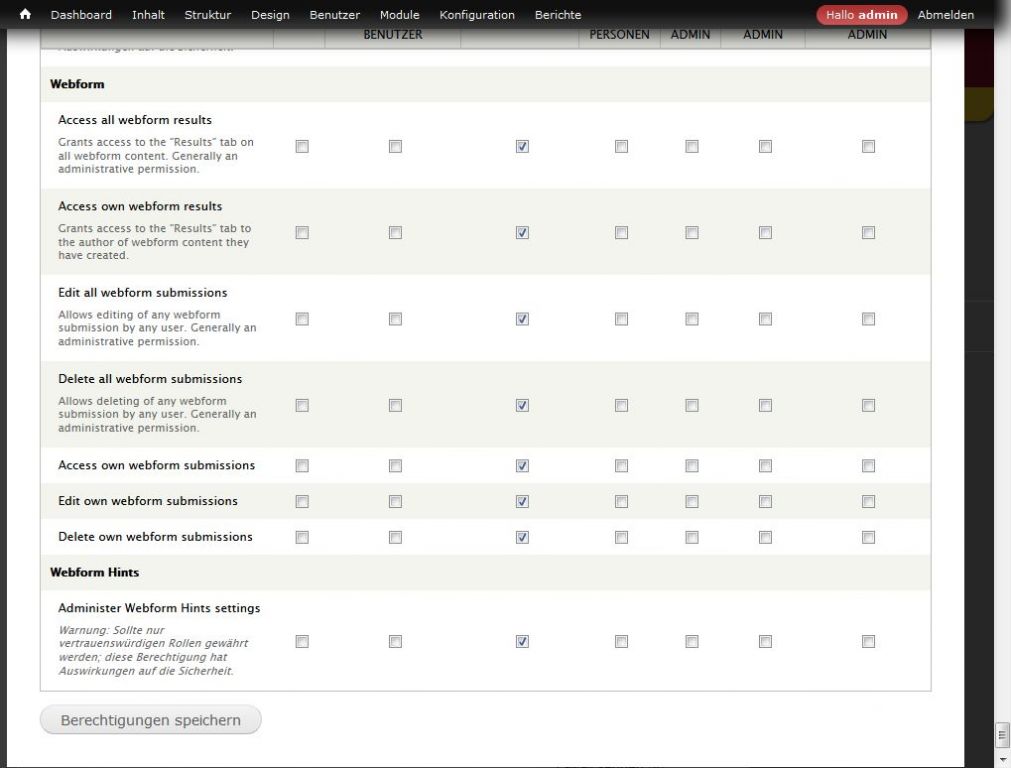Check BENUTZER box for Edit own webform submissions

[395, 501]
